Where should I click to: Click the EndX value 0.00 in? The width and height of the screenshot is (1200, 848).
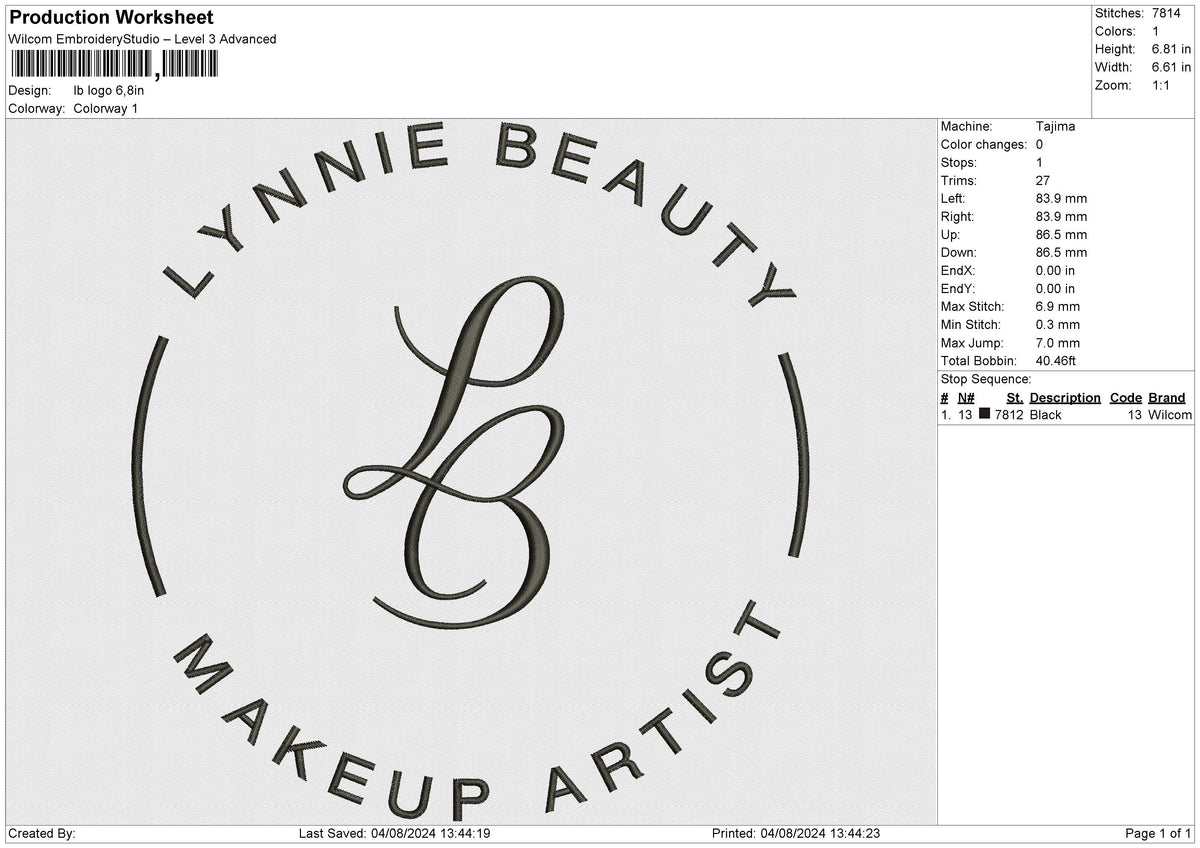[1056, 271]
